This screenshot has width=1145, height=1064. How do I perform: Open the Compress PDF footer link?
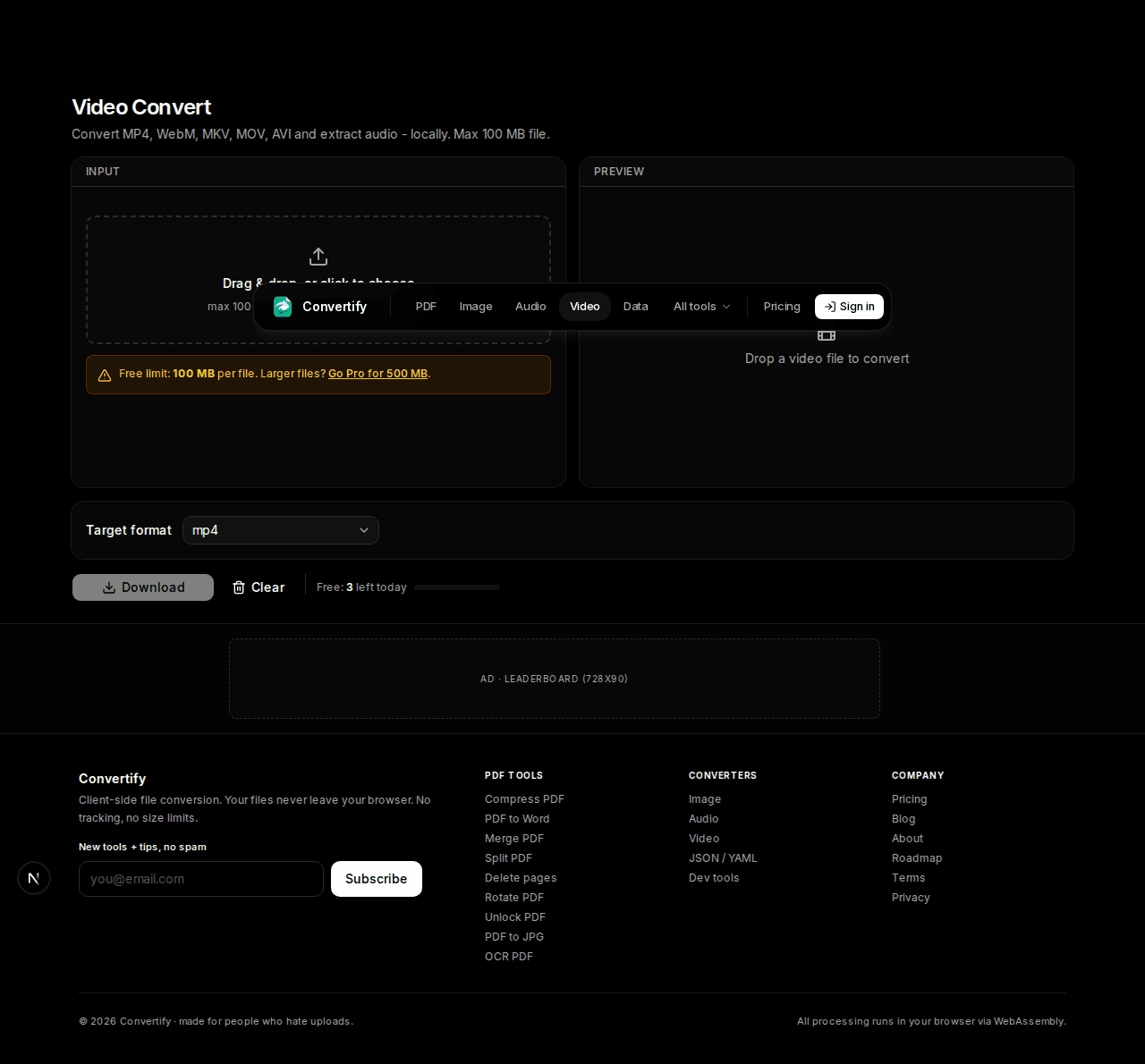point(524,799)
